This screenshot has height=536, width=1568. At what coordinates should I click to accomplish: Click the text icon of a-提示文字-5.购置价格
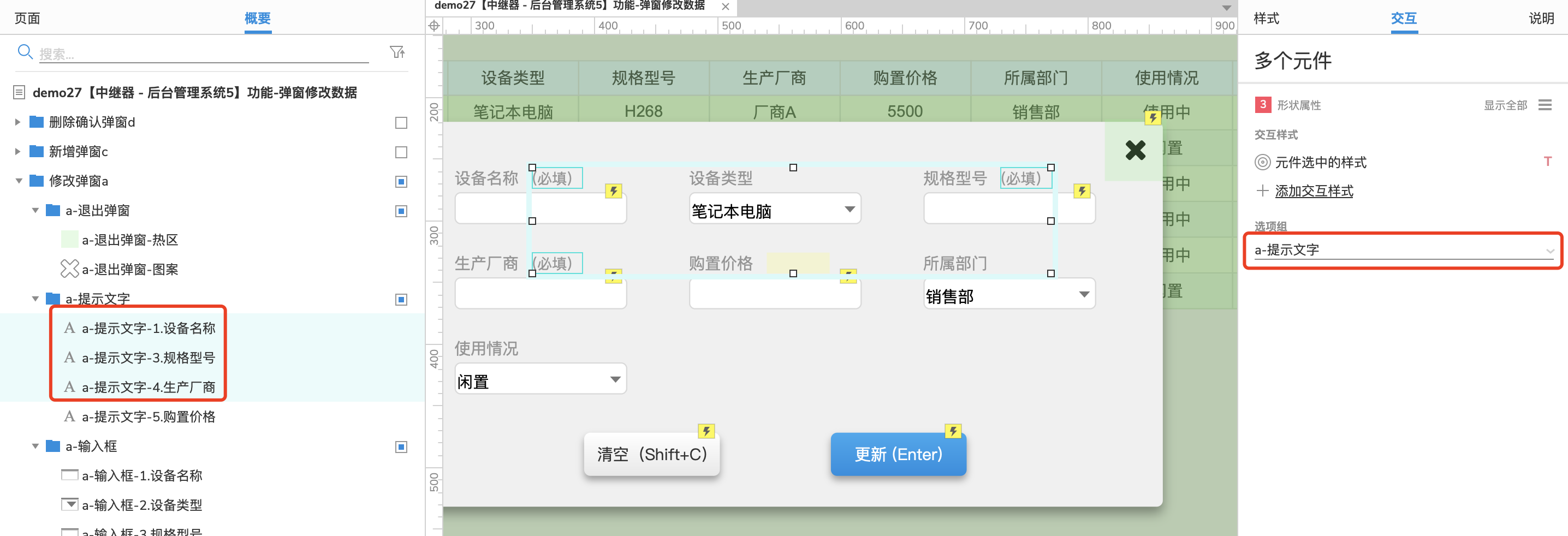click(70, 417)
